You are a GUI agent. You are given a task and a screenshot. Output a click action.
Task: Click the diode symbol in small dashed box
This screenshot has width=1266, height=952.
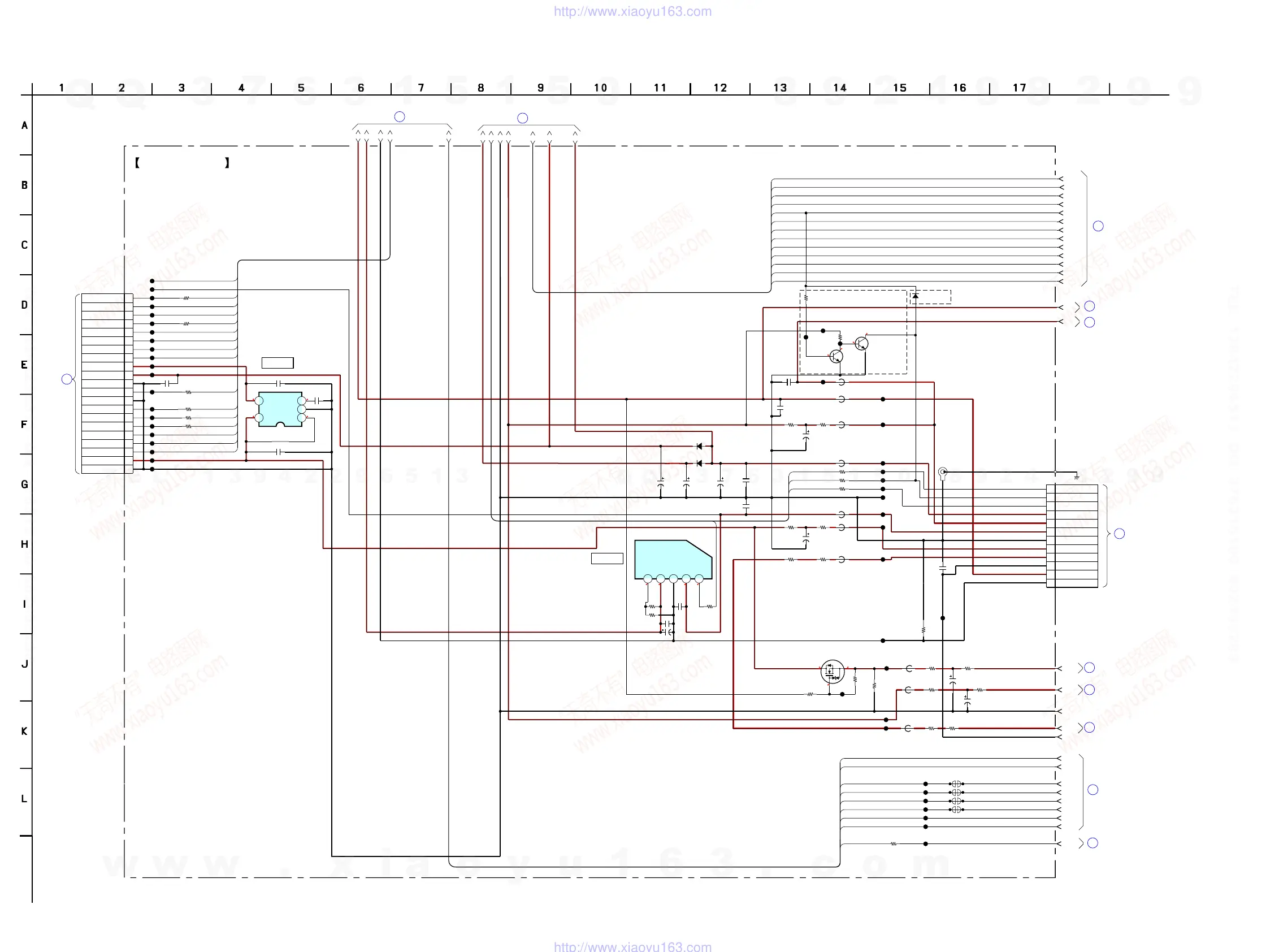click(x=915, y=297)
